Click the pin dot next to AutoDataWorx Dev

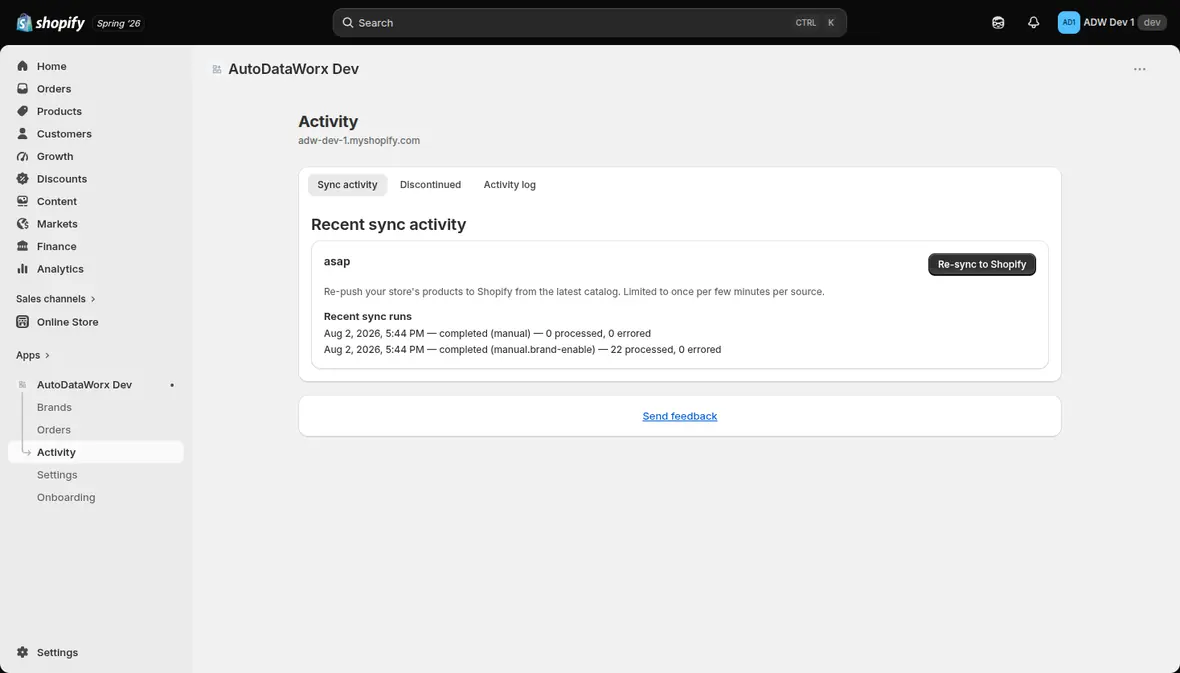[172, 385]
